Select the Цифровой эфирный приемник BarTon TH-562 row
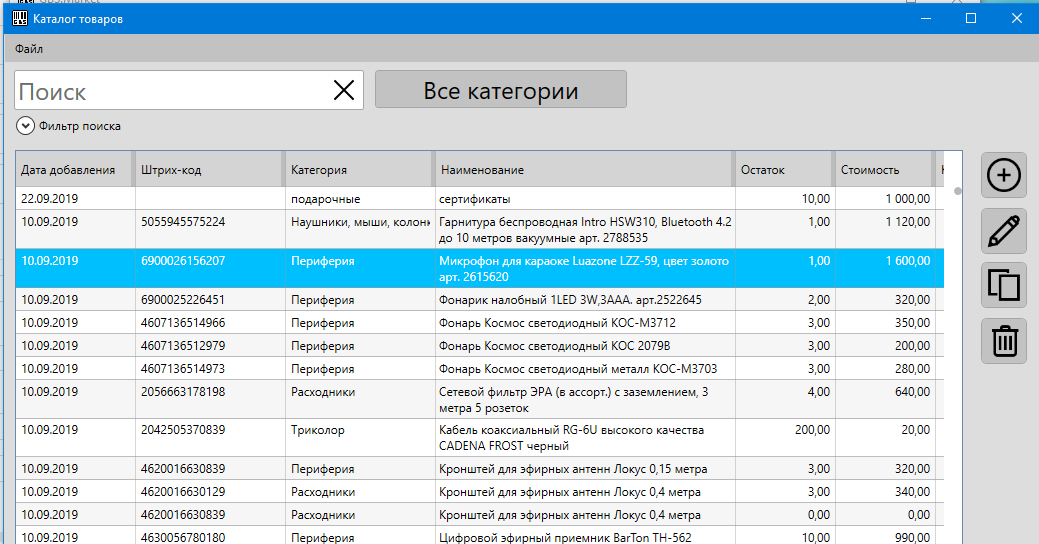The height and width of the screenshot is (544, 1039). coord(480,535)
